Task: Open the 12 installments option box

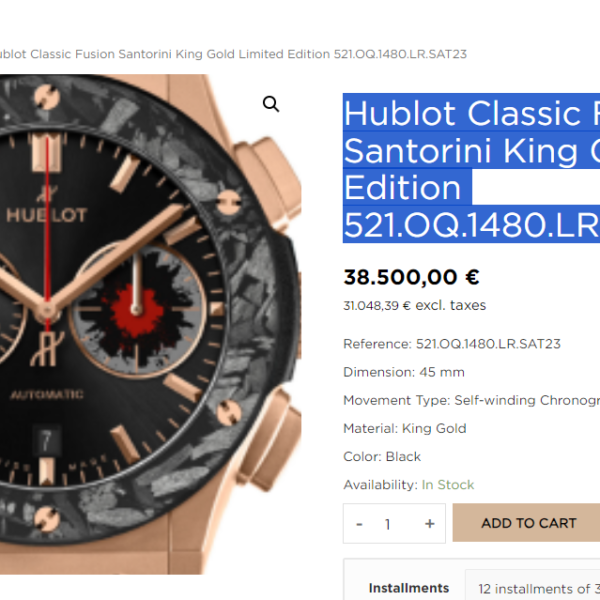Action: [x=533, y=585]
